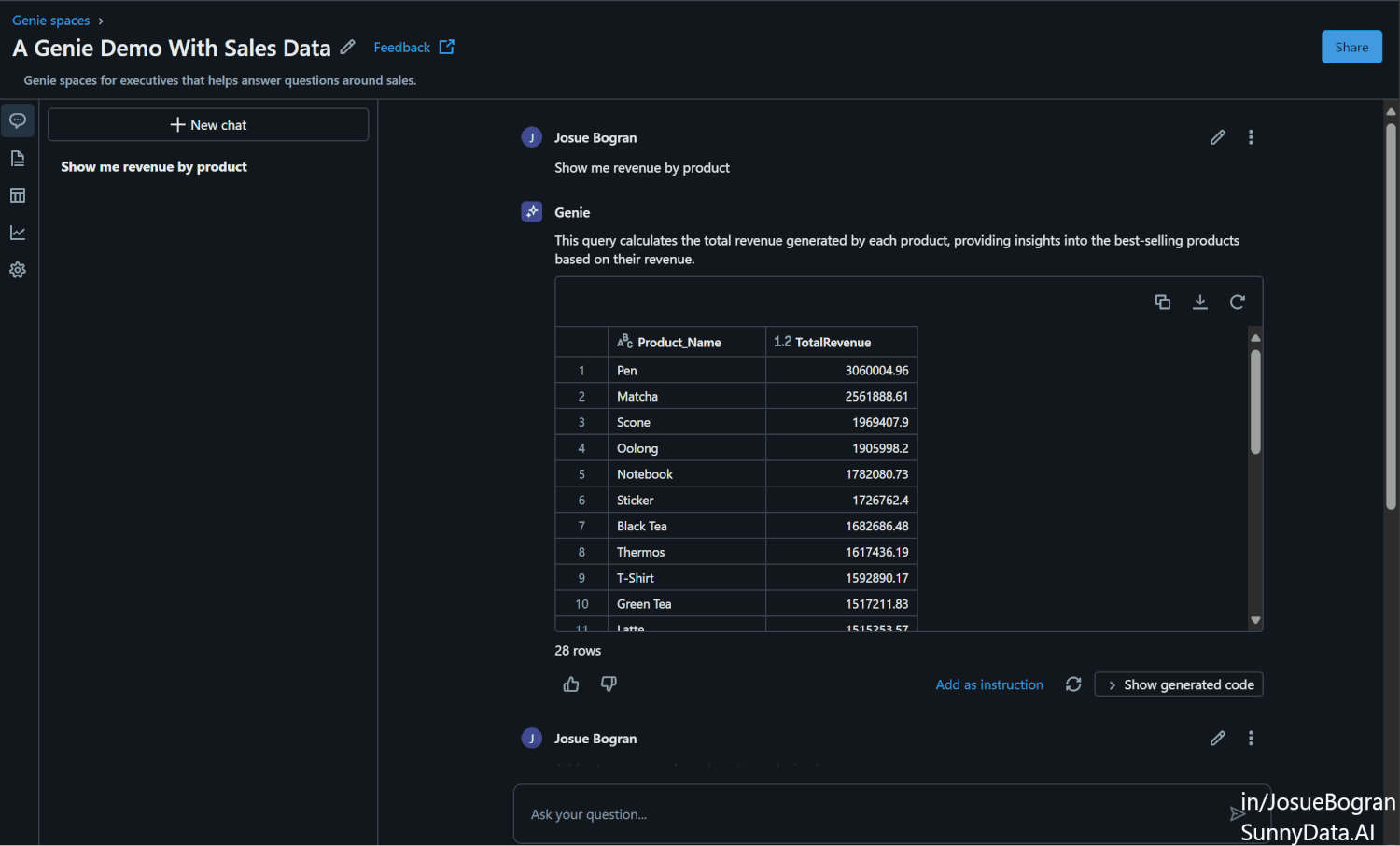Open the monitoring chart icon in sidebar
The image size is (1400, 846).
(x=18, y=232)
